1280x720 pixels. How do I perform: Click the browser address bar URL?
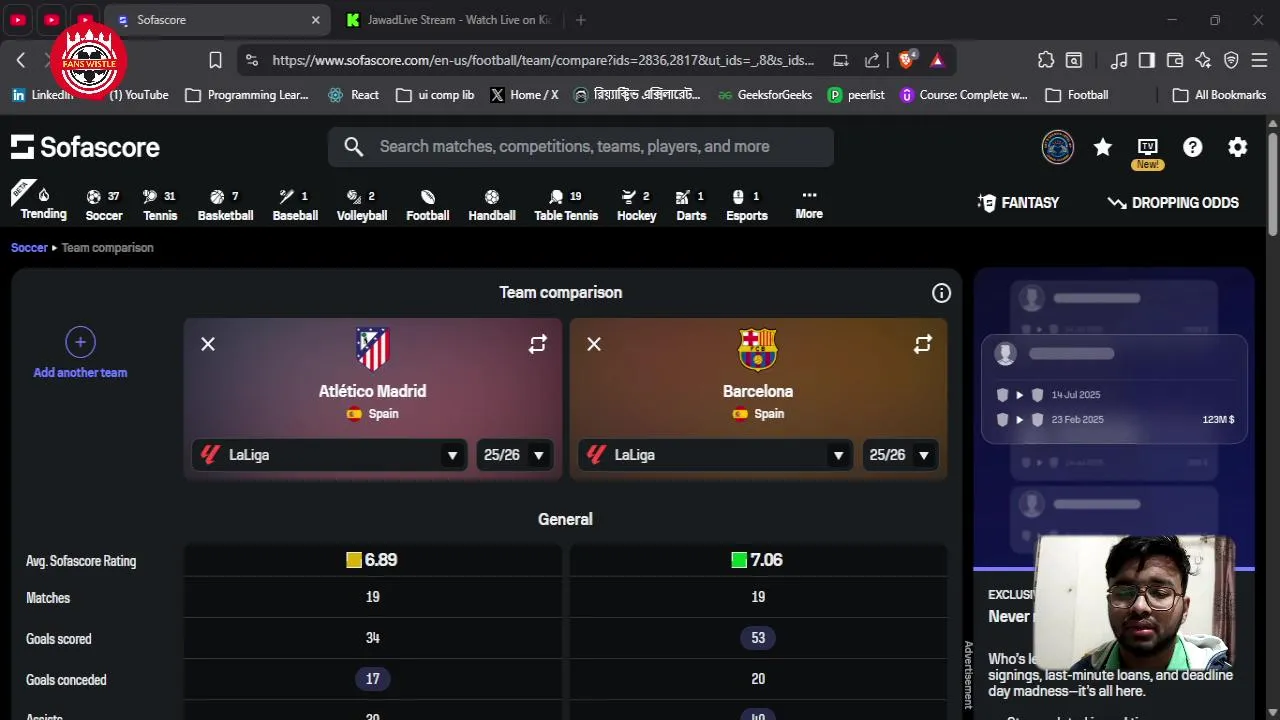[543, 60]
